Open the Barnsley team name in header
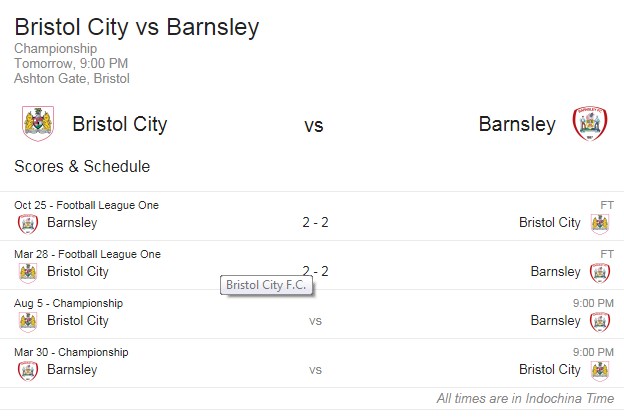 pos(517,124)
